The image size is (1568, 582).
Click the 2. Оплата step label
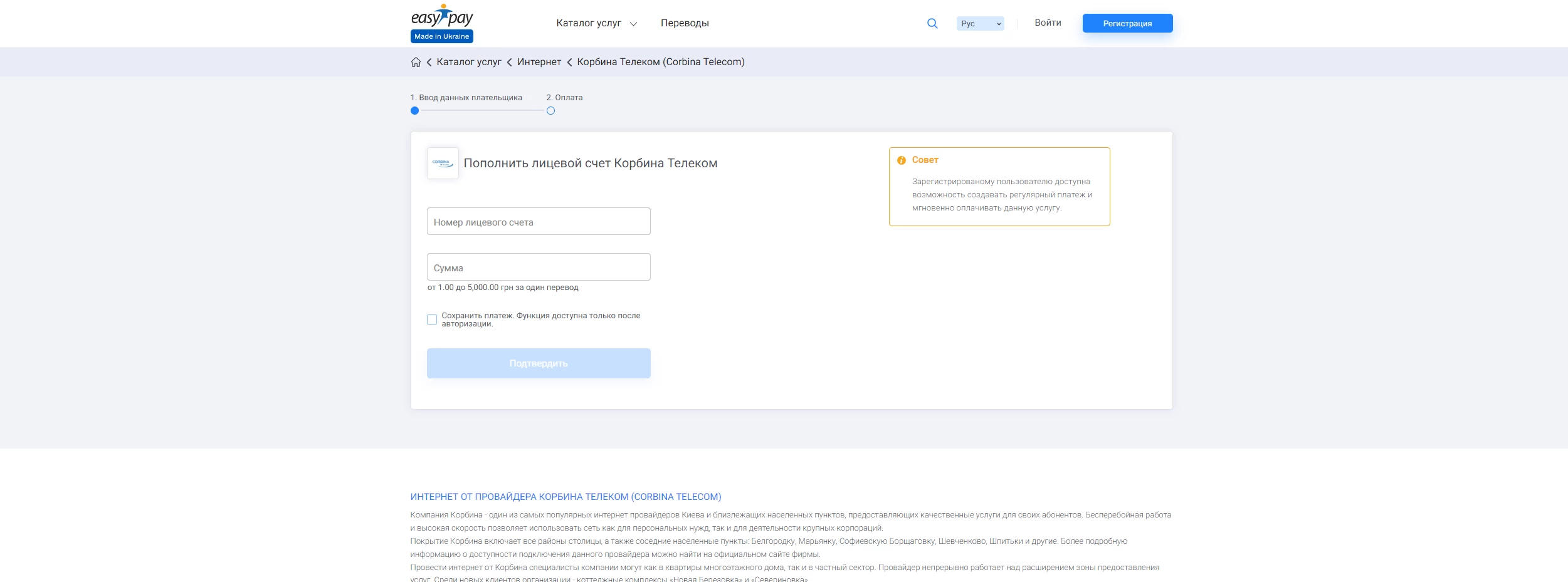pyautogui.click(x=564, y=98)
